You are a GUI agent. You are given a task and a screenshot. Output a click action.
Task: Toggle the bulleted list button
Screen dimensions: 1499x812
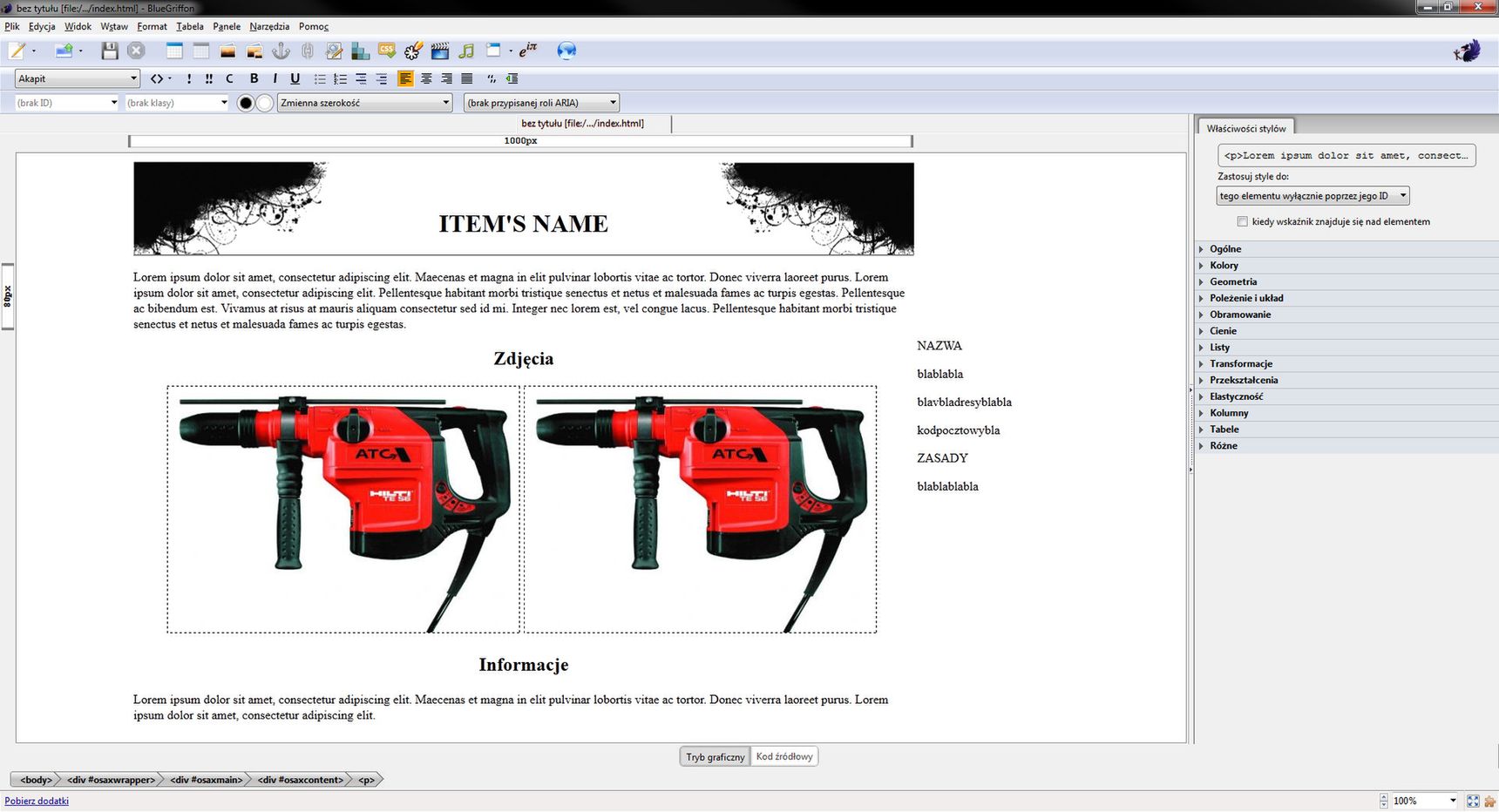[x=320, y=78]
